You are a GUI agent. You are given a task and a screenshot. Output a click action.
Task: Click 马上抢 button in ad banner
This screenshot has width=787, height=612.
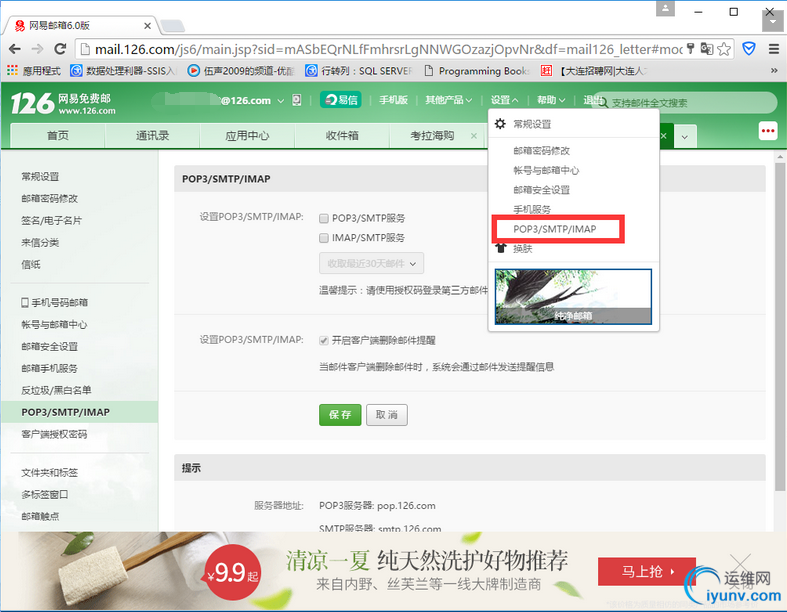pyautogui.click(x=646, y=571)
